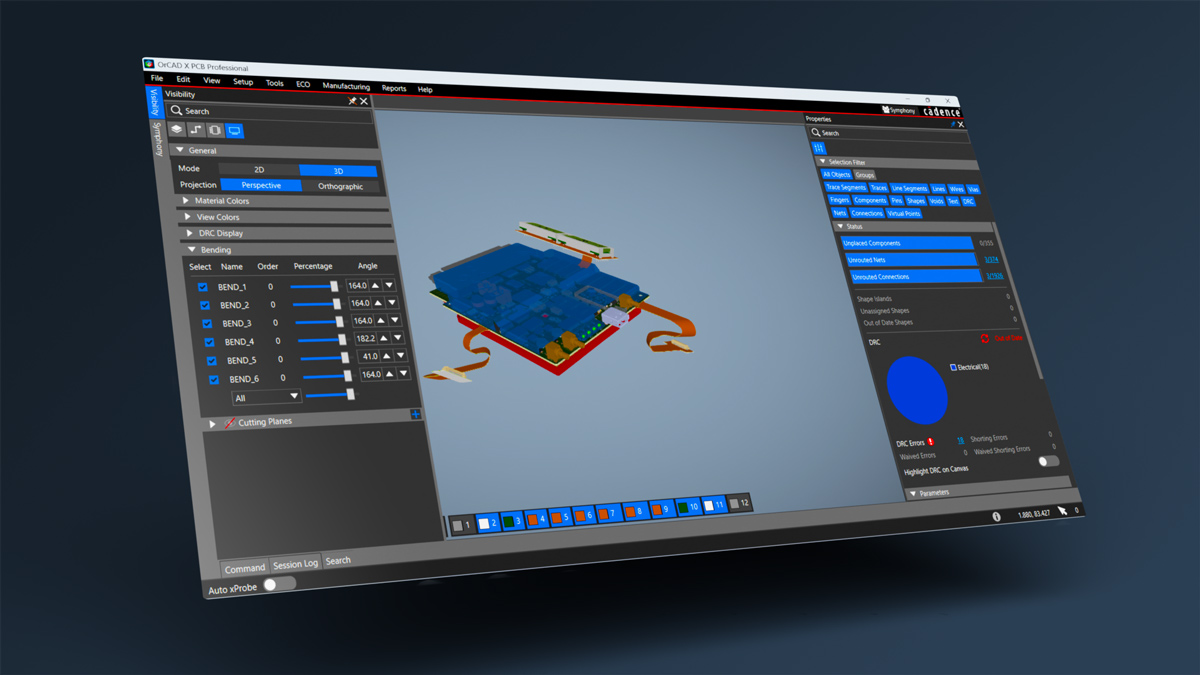This screenshot has width=1200, height=675.
Task: Increase BEND_1 angle with up arrow
Action: (x=377, y=285)
